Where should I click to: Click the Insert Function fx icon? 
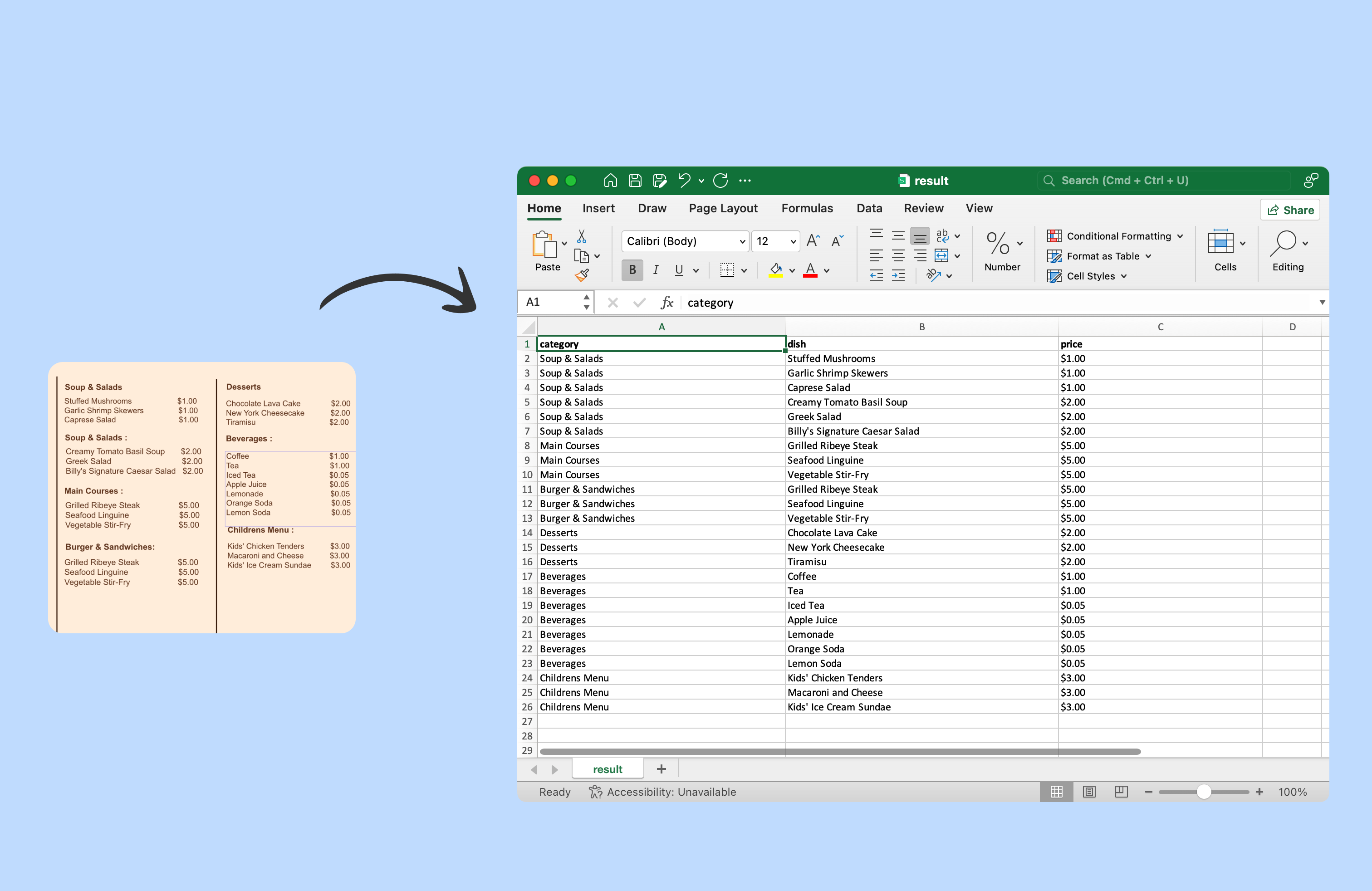[x=667, y=303]
